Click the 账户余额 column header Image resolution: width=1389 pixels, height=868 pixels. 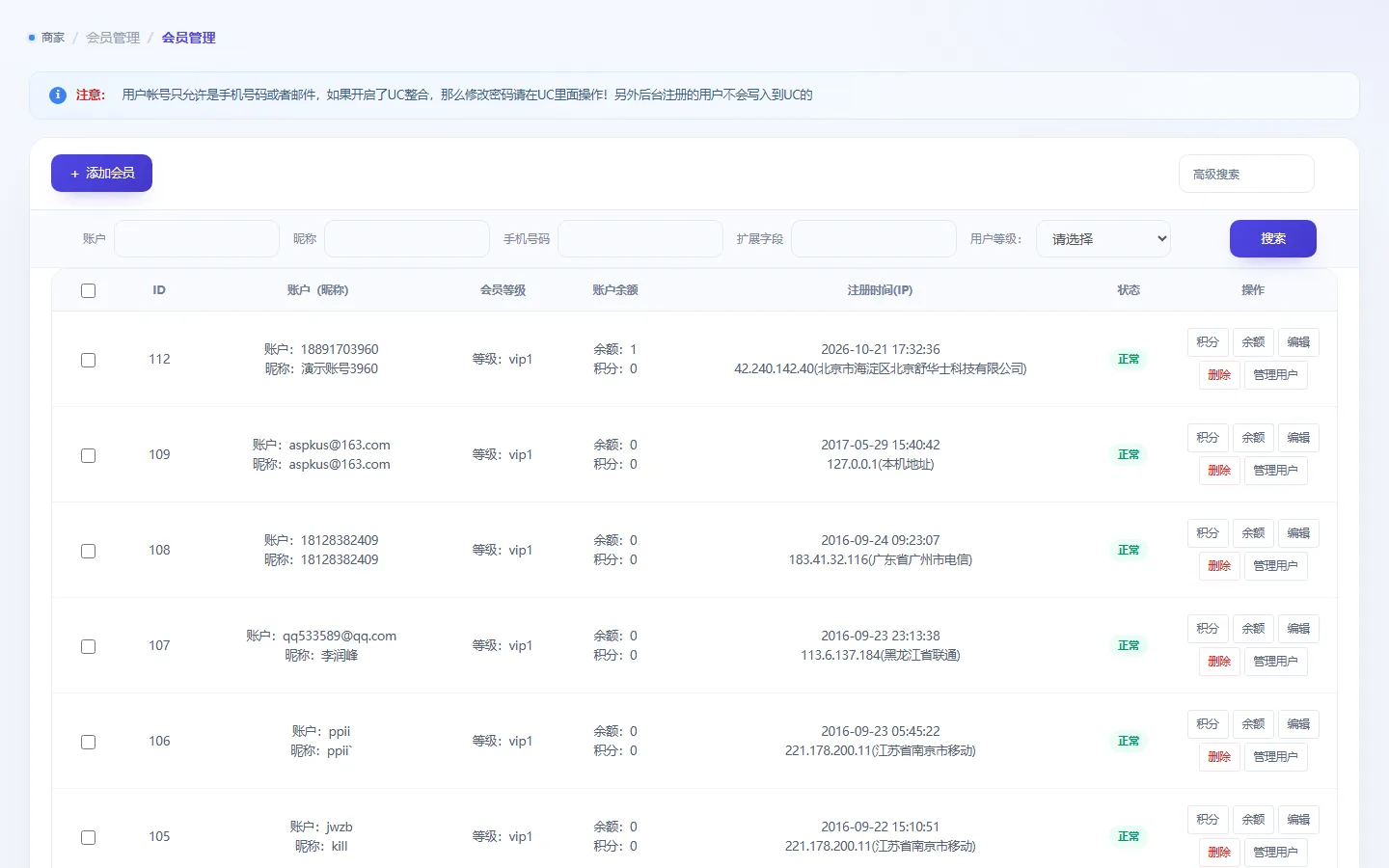(615, 290)
